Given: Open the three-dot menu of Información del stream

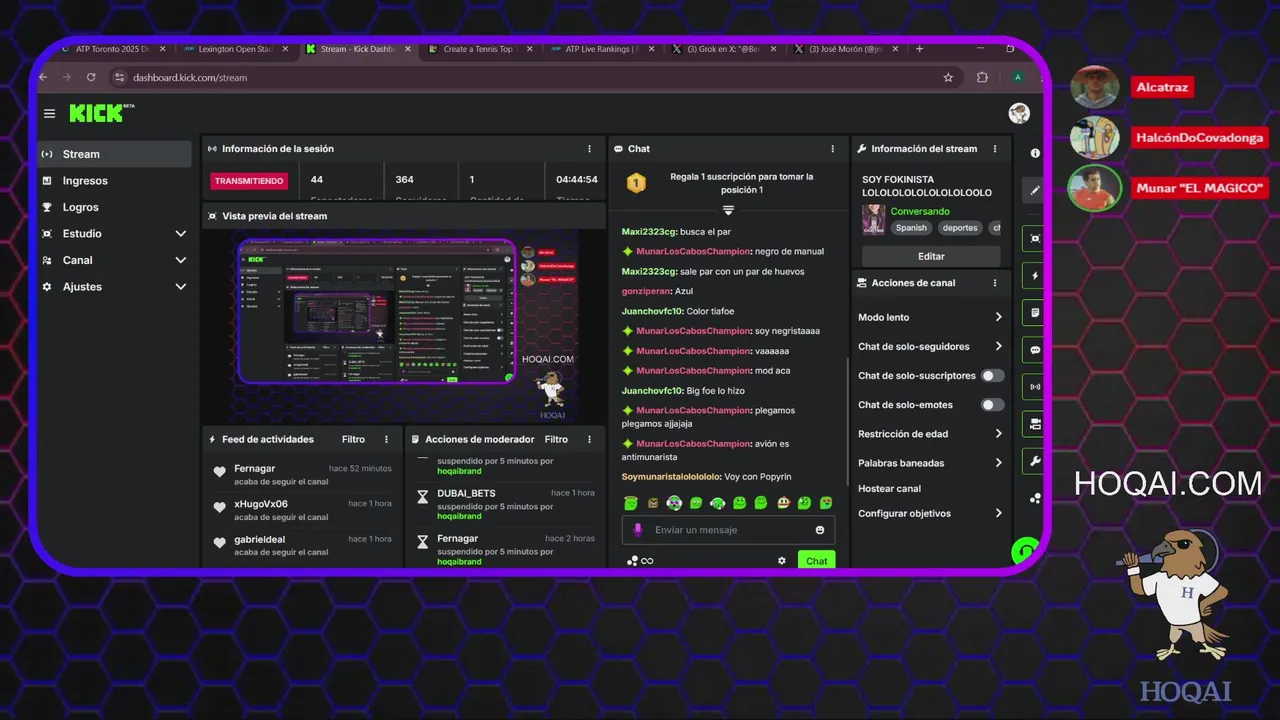Looking at the screenshot, I should (x=994, y=148).
